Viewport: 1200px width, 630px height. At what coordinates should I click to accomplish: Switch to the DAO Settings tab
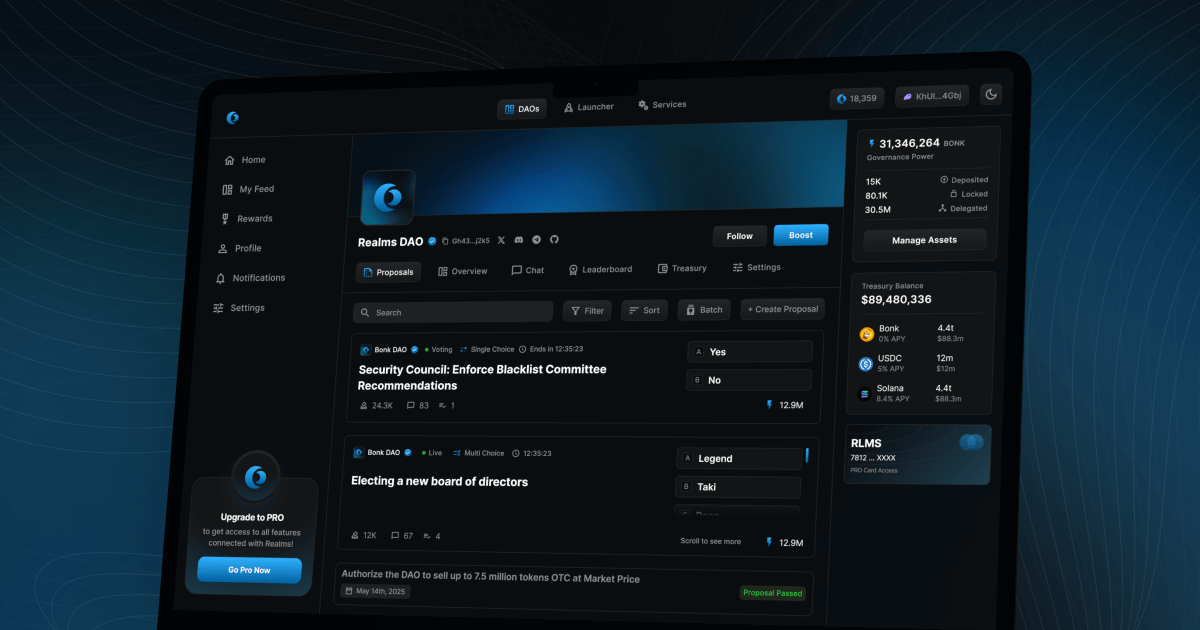tap(757, 267)
